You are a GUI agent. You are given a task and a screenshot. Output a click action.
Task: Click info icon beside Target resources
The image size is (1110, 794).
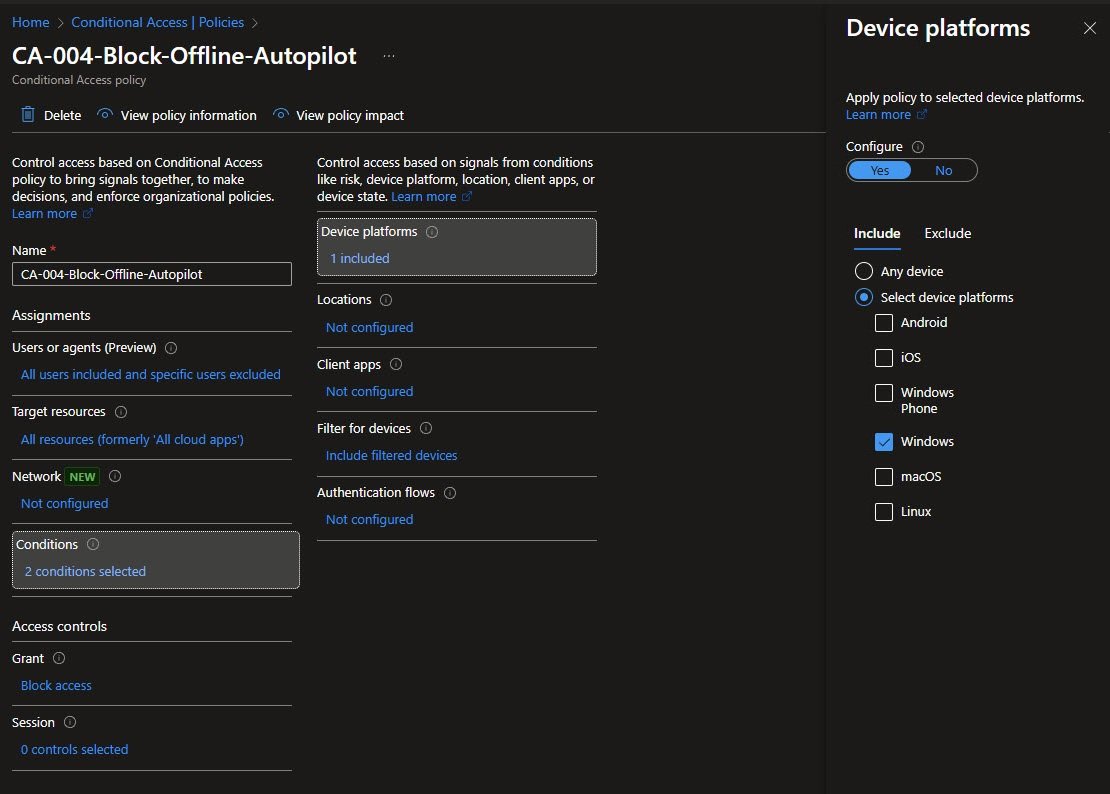(122, 412)
